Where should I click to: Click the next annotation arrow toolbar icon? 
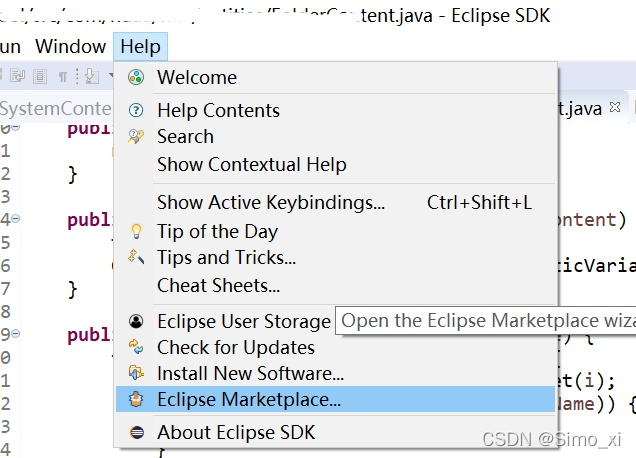[92, 76]
